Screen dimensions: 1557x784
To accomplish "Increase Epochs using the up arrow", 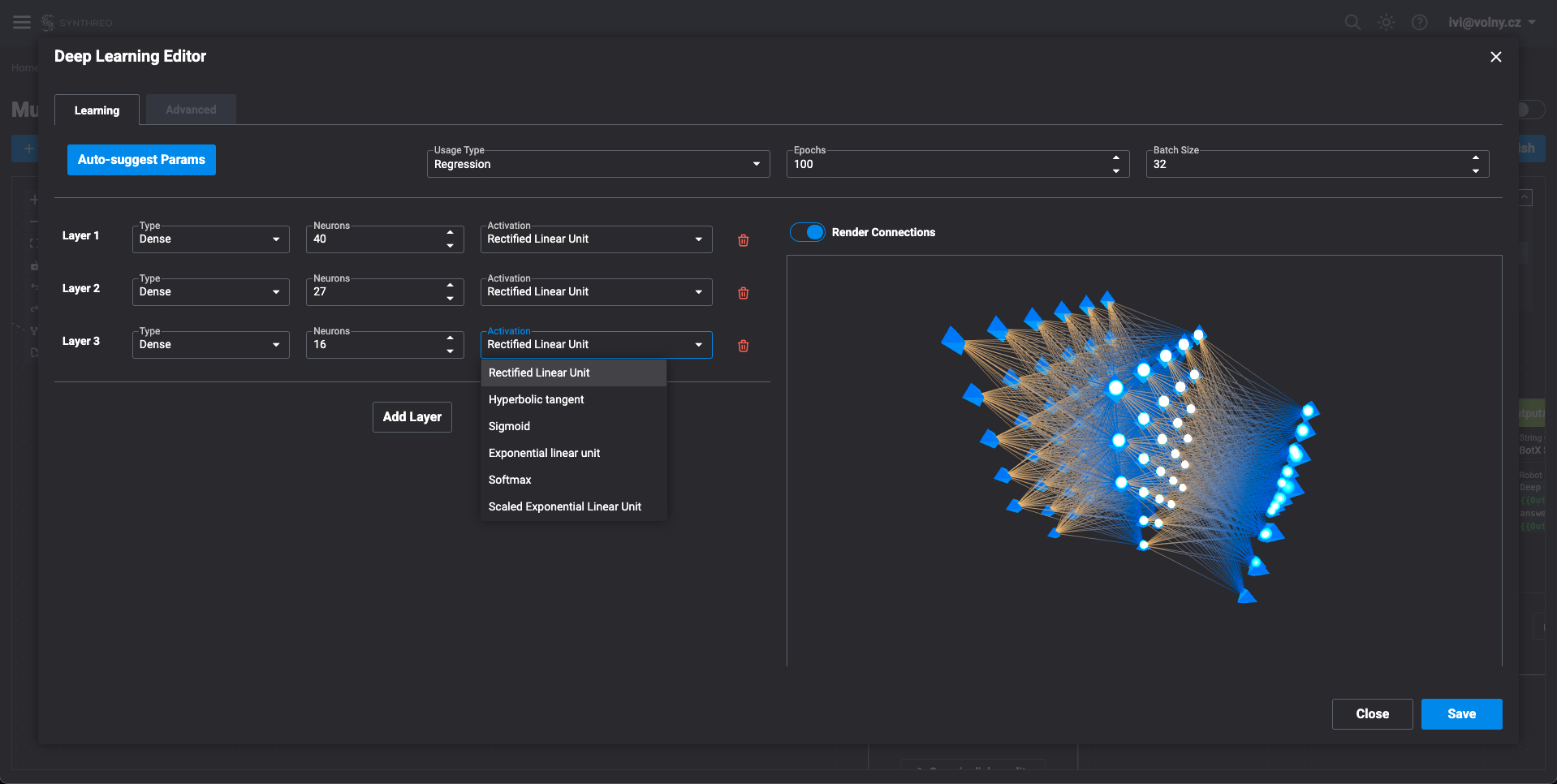I will [x=1115, y=157].
